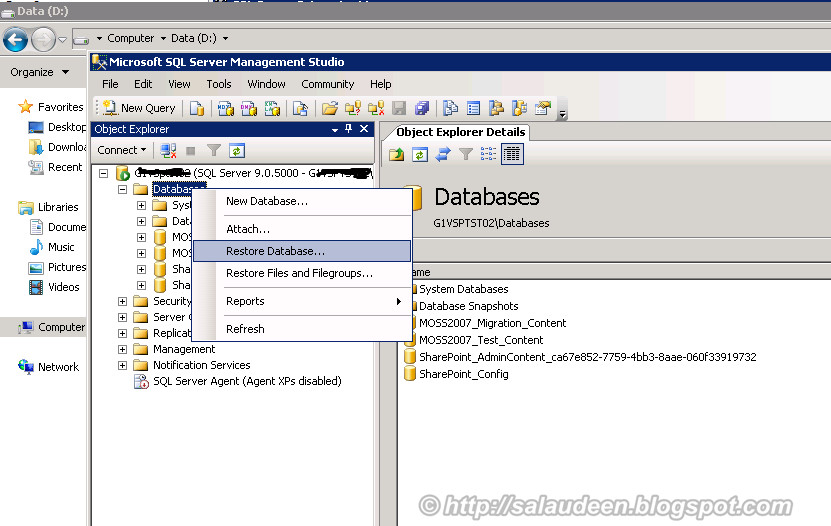Open the Template Explorer toolbar icon

click(x=519, y=108)
